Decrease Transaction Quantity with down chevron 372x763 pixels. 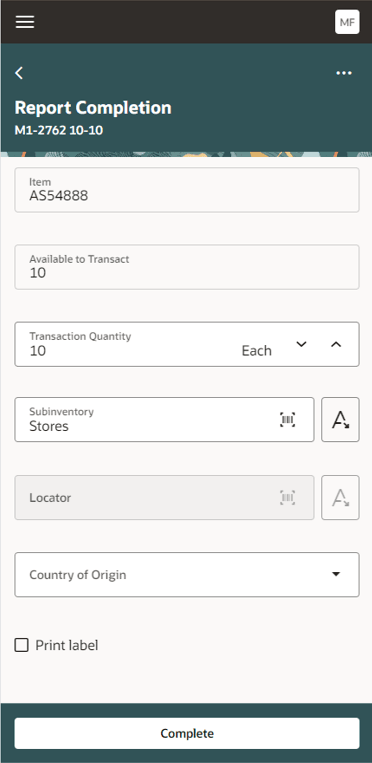click(302, 344)
